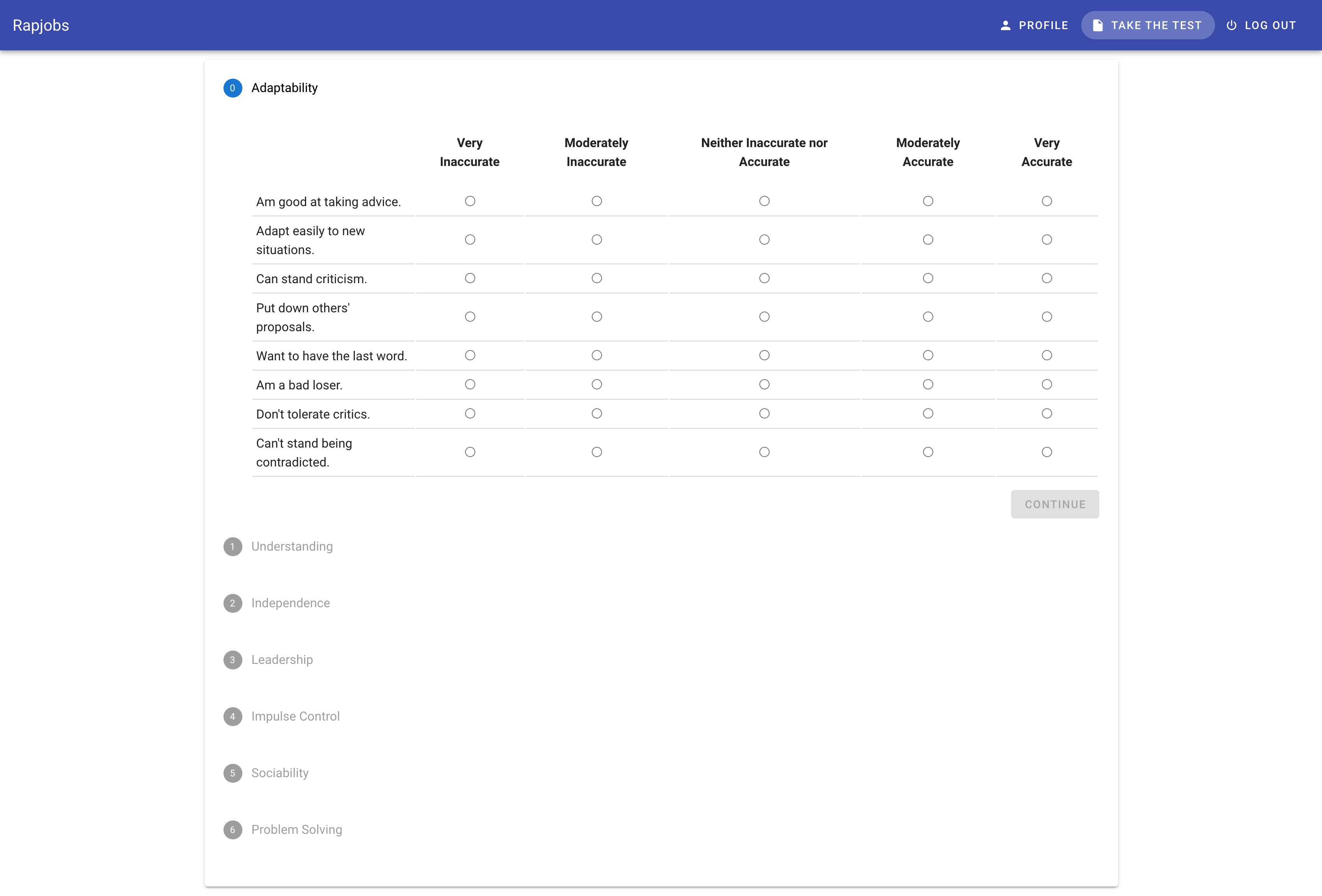Click the step 6 Problem Solving circle icon
The width and height of the screenshot is (1322, 896).
[x=232, y=830]
